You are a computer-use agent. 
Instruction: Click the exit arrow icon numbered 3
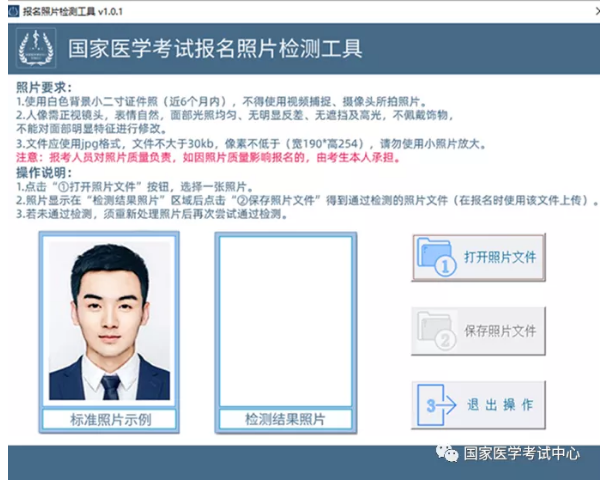(436, 405)
